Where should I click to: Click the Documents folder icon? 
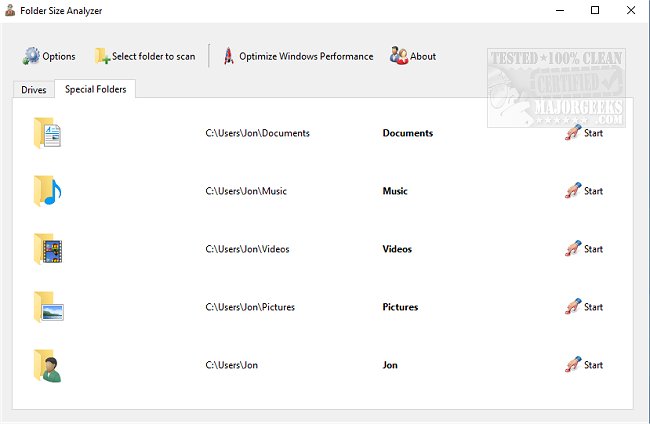point(47,133)
